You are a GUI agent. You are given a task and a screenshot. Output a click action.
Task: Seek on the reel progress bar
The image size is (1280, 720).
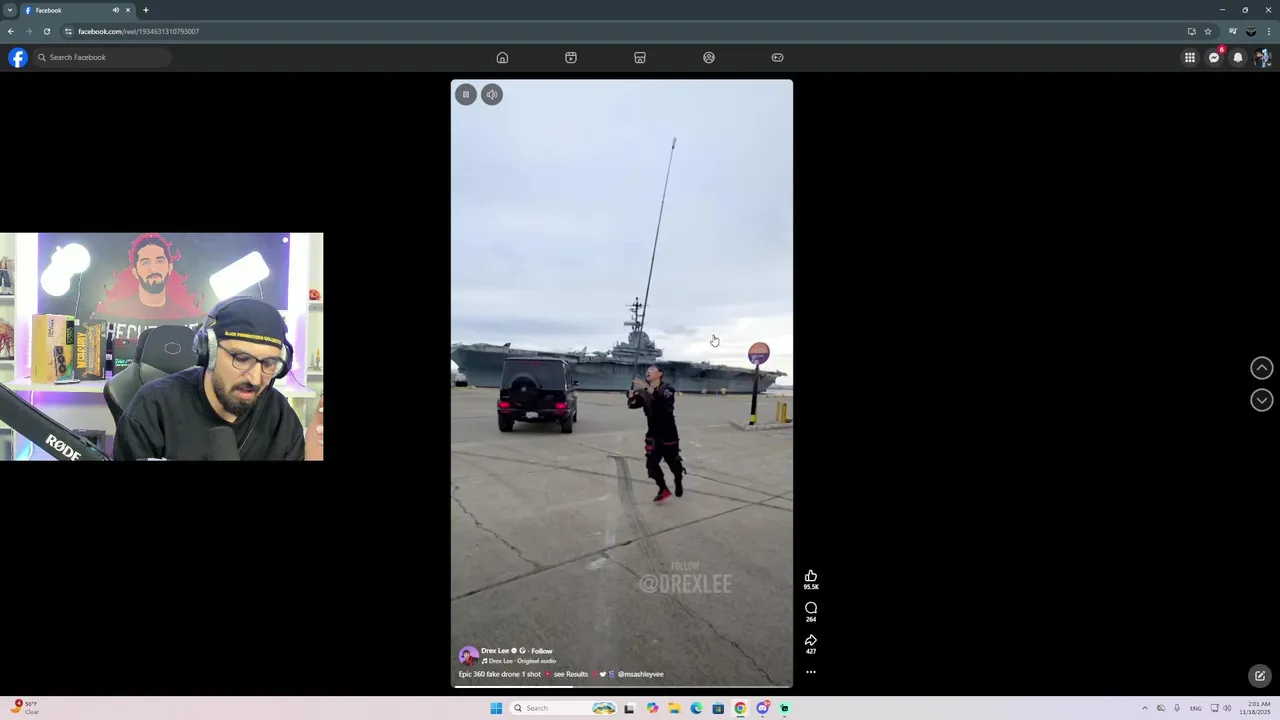(x=621, y=686)
